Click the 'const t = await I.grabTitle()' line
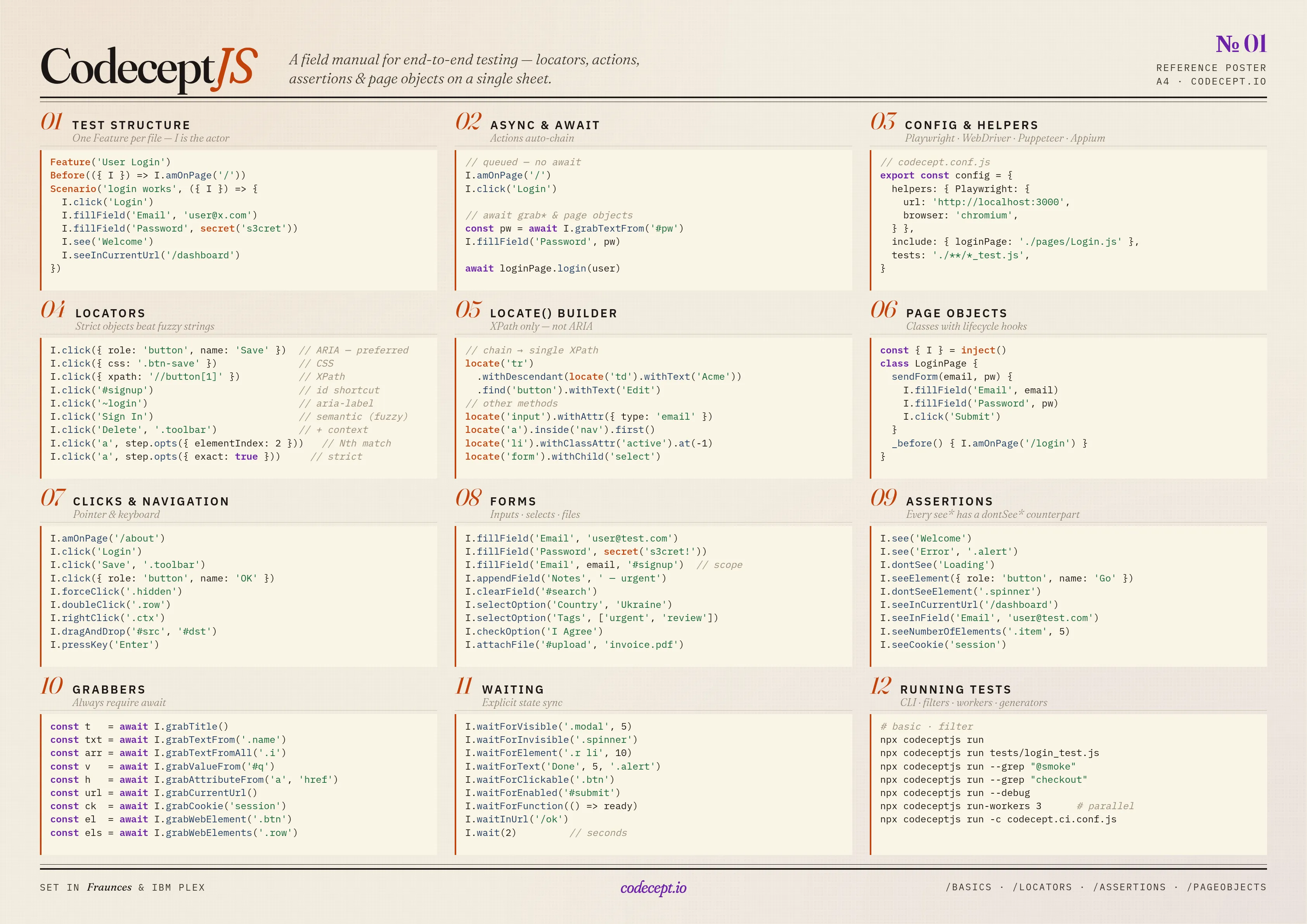1307x924 pixels. [x=139, y=727]
